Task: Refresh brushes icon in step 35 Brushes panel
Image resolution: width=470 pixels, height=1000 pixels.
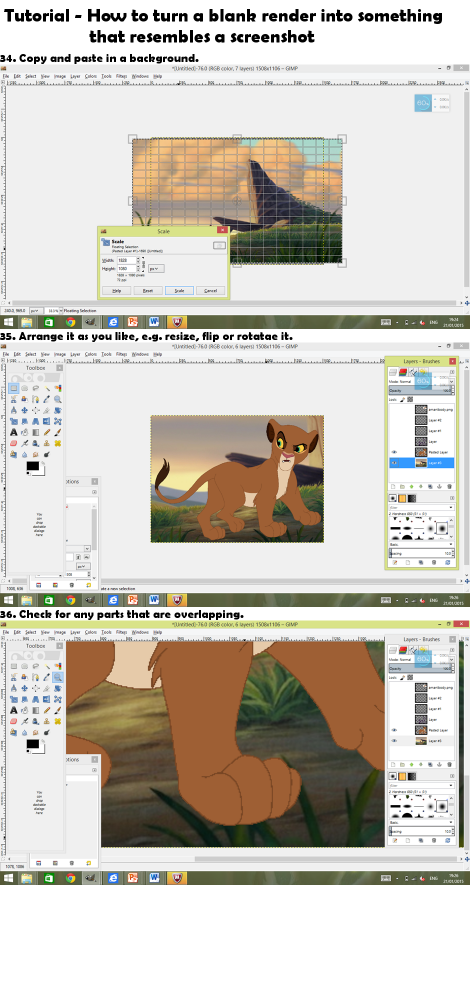Action: 448,562
